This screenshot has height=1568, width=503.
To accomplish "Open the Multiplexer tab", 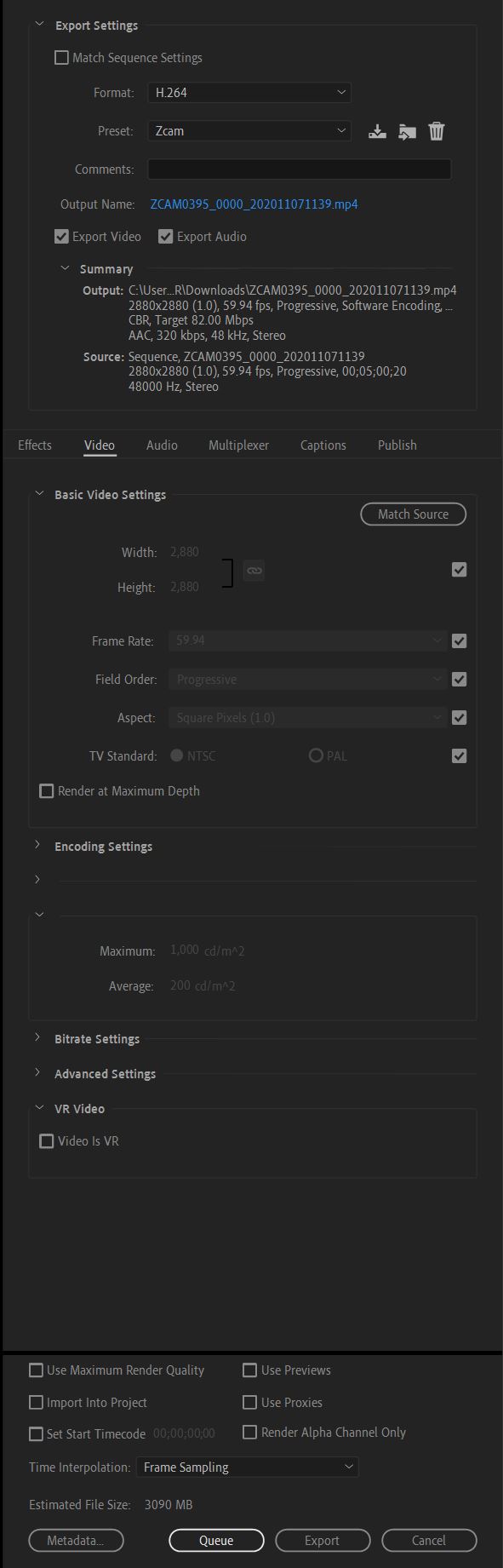I will (238, 445).
